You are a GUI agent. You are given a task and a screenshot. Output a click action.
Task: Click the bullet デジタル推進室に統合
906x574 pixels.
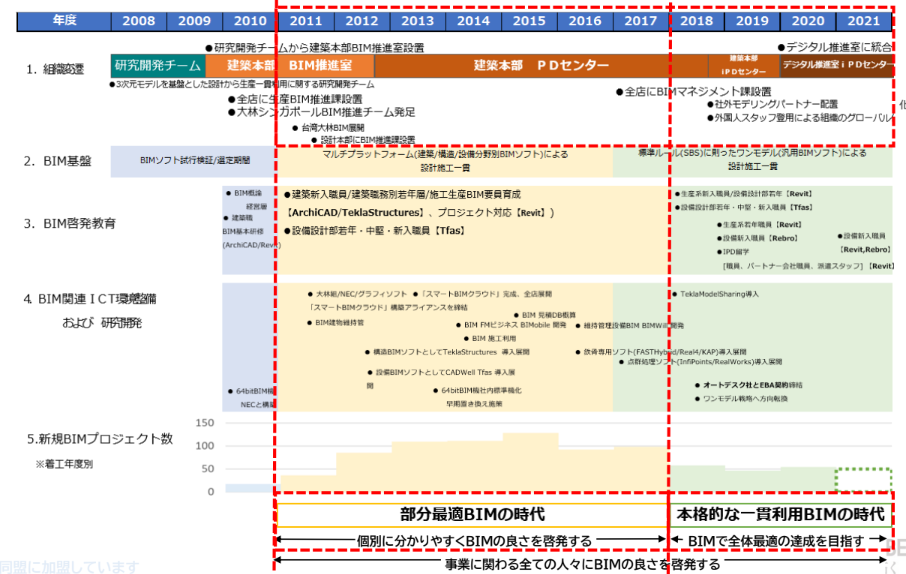click(x=835, y=47)
